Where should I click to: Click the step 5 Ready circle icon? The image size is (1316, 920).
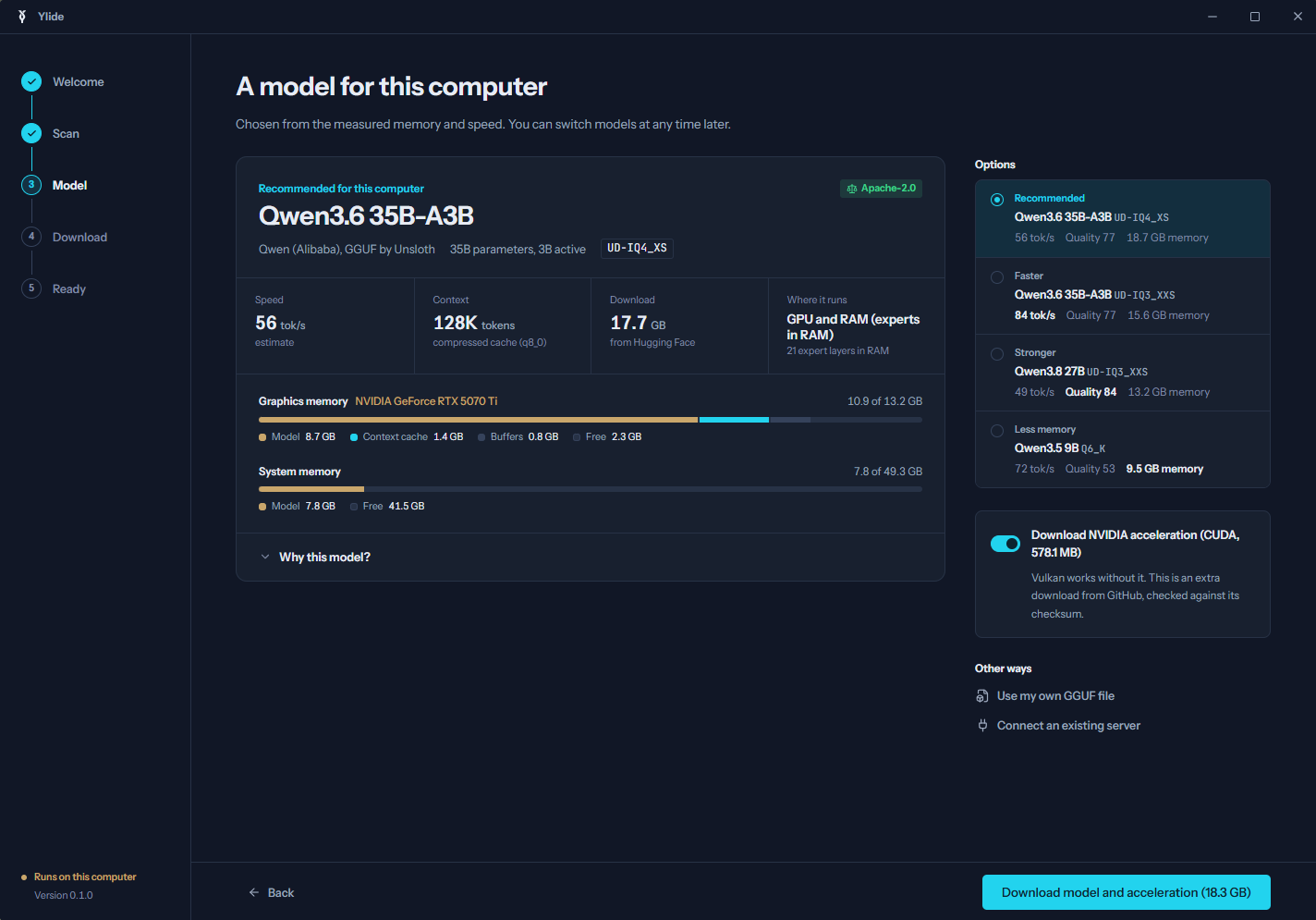[x=31, y=288]
